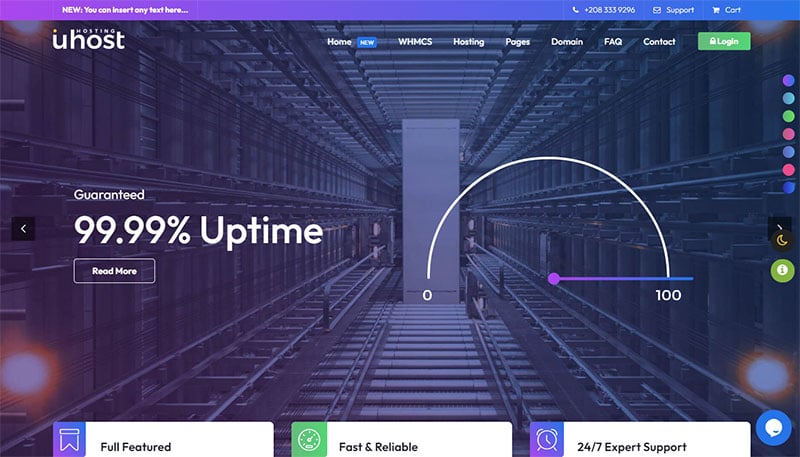
Task: Open the Domain menu
Action: [567, 42]
